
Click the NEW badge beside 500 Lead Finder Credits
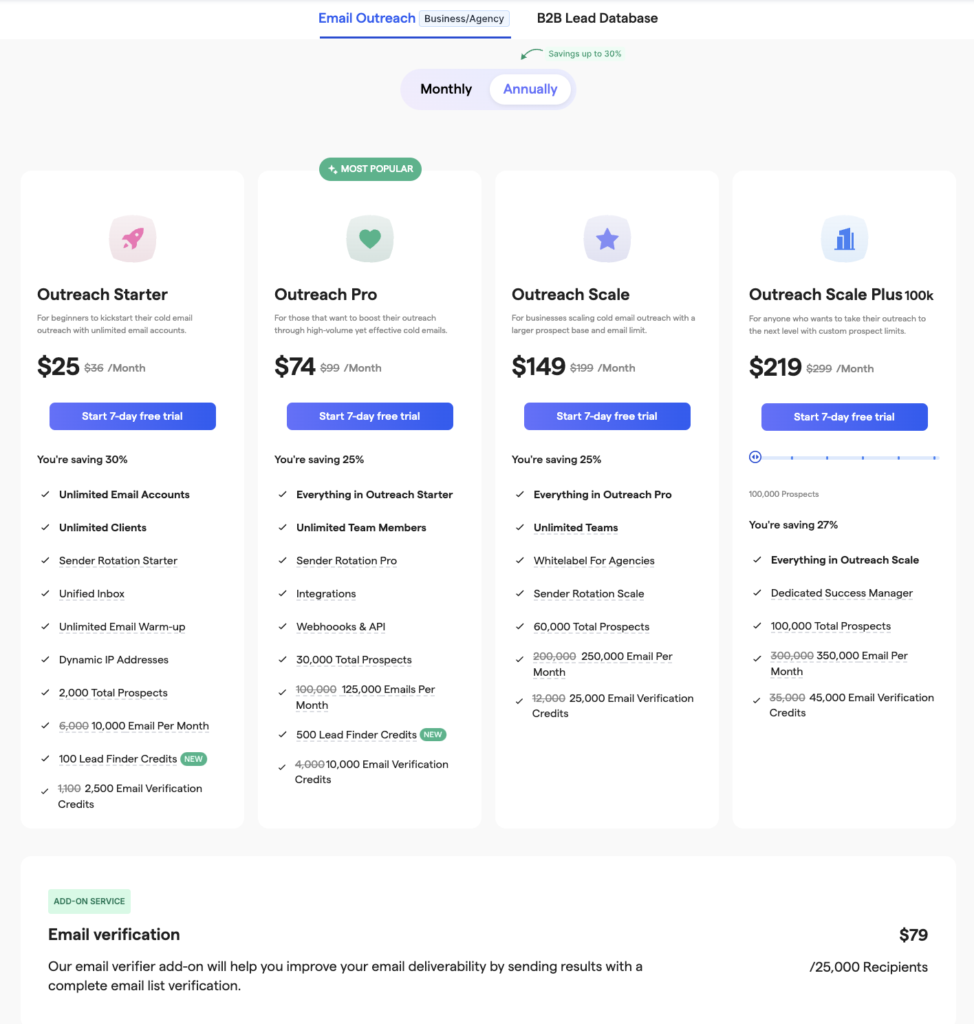click(x=432, y=735)
